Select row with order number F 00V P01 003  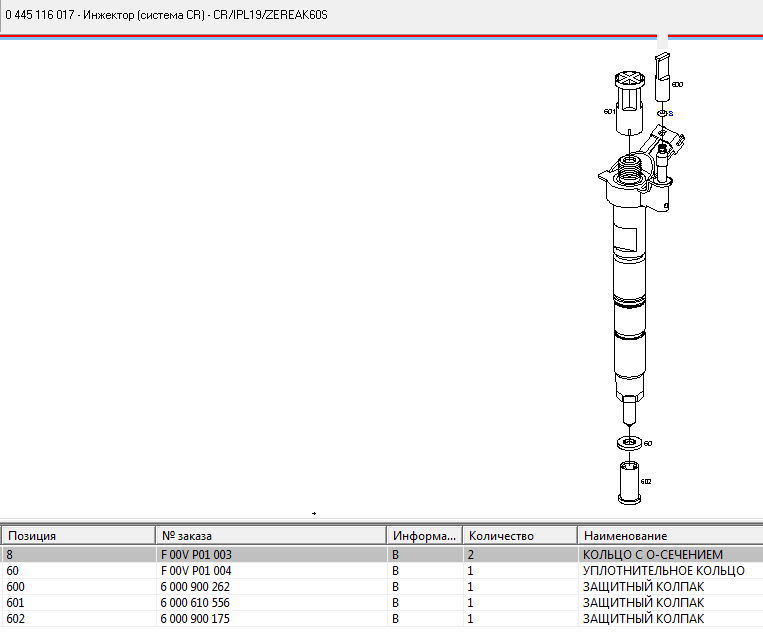tap(196, 554)
